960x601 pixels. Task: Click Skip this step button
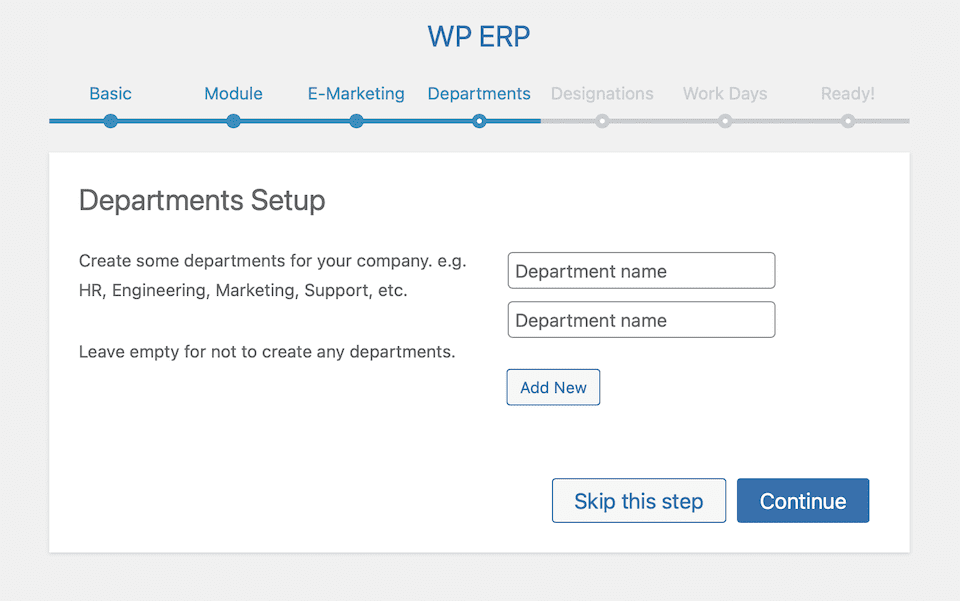click(638, 501)
